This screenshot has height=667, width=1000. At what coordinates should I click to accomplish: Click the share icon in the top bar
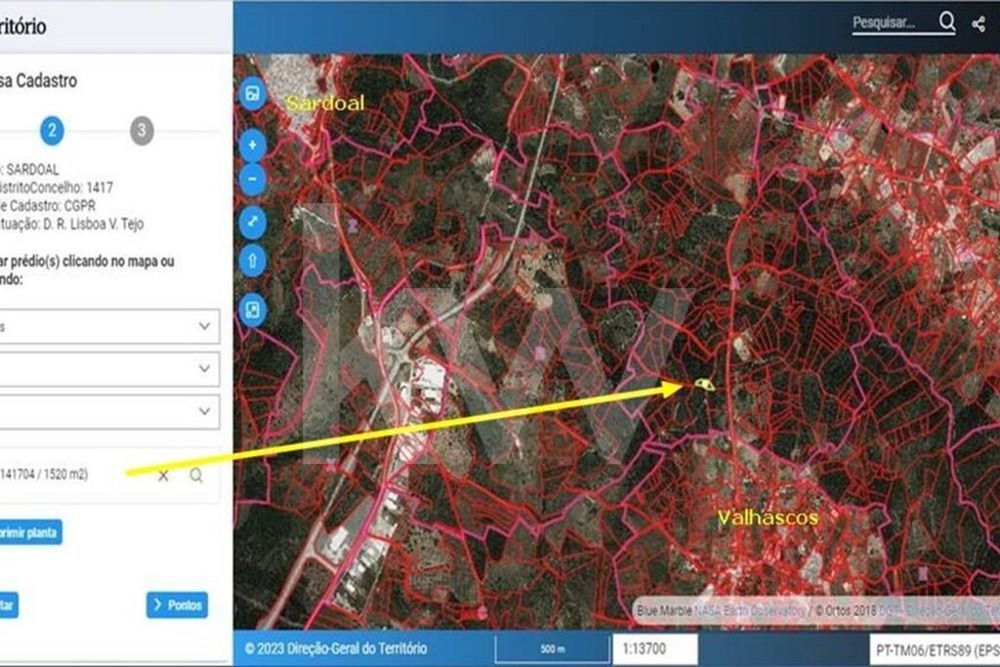[979, 24]
